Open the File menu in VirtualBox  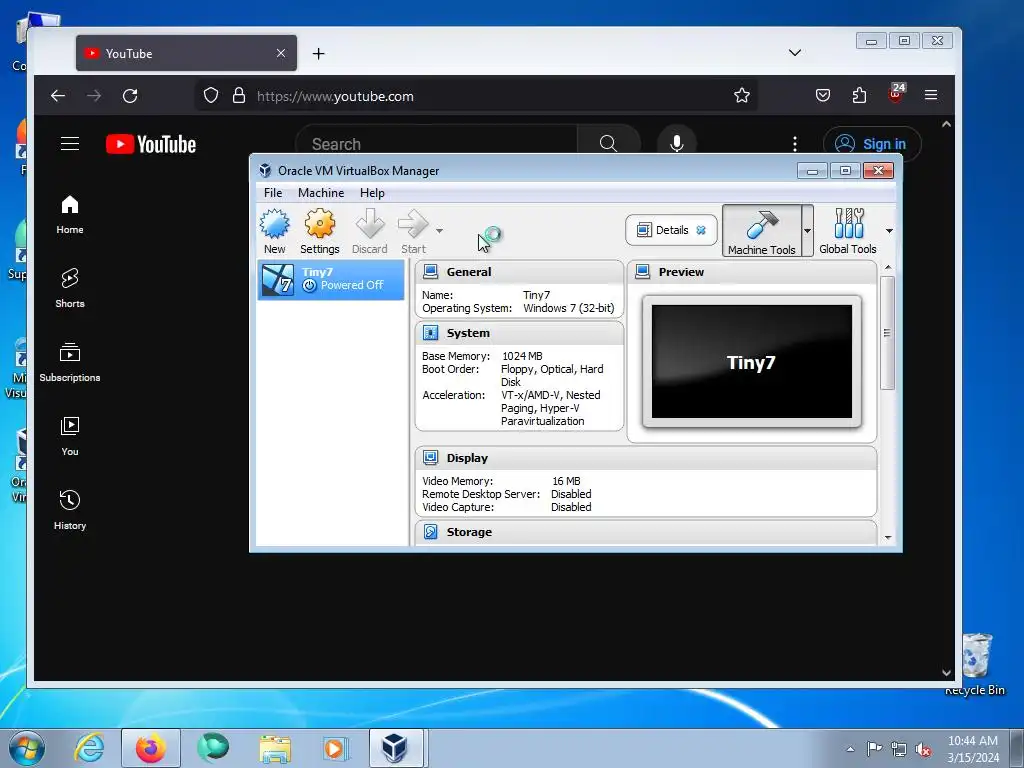273,193
